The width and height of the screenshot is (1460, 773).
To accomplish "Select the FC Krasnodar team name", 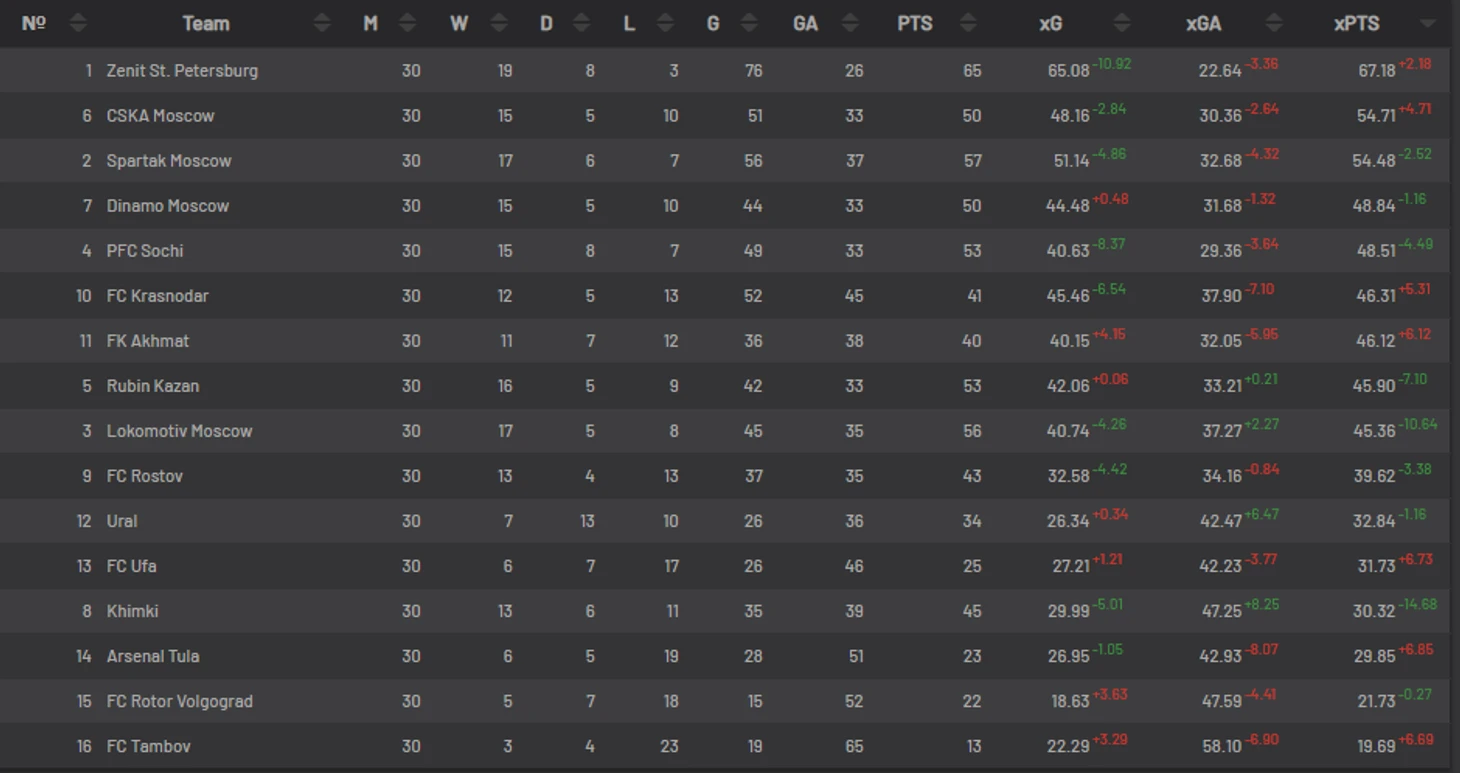I will coord(158,296).
